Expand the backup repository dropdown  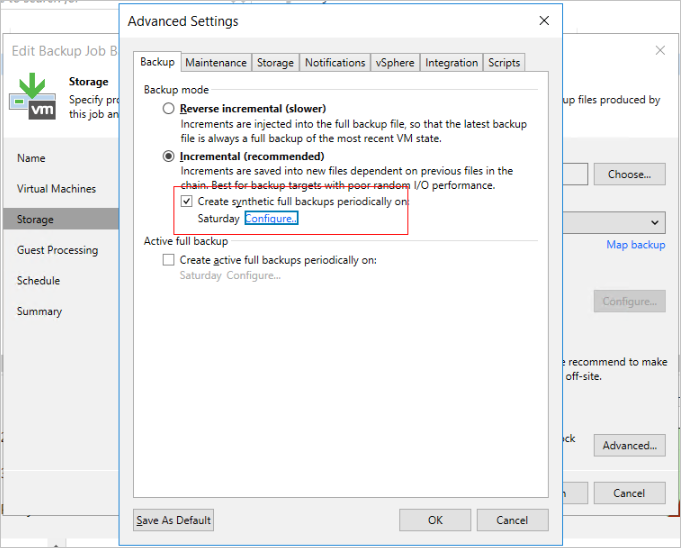[x=656, y=223]
